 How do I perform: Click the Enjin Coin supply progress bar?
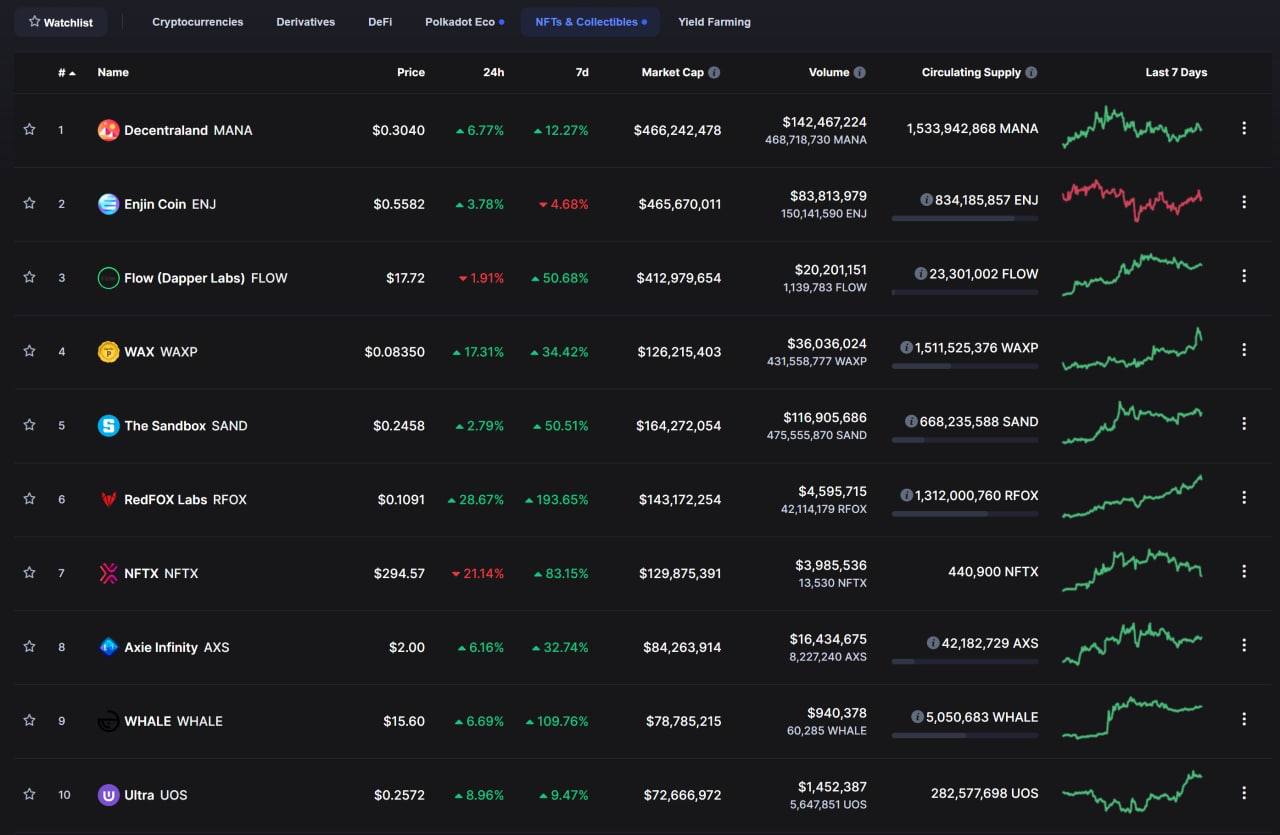click(x=965, y=218)
